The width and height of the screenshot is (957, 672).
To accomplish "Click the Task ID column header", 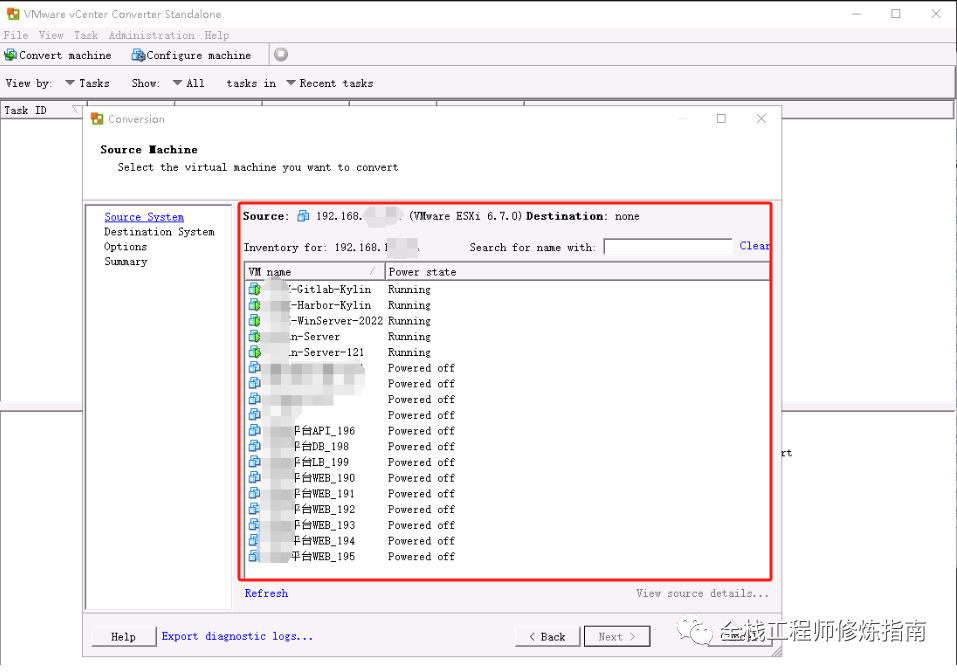I will point(42,110).
